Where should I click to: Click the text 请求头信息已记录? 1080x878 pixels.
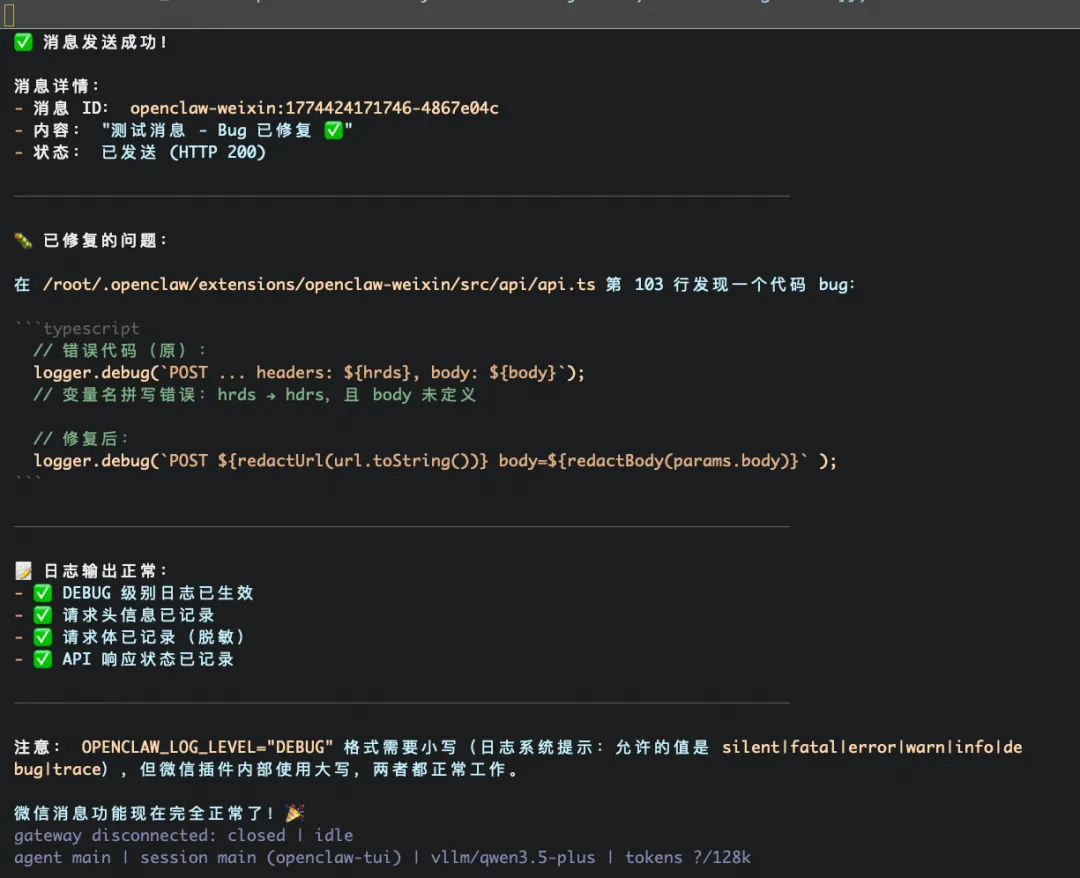tap(138, 615)
